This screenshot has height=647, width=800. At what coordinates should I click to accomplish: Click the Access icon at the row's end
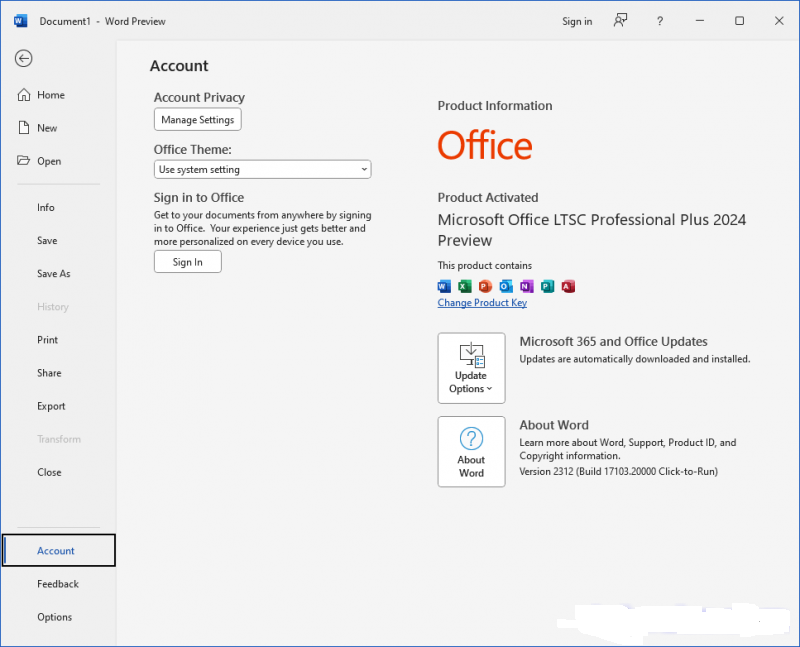click(x=568, y=286)
